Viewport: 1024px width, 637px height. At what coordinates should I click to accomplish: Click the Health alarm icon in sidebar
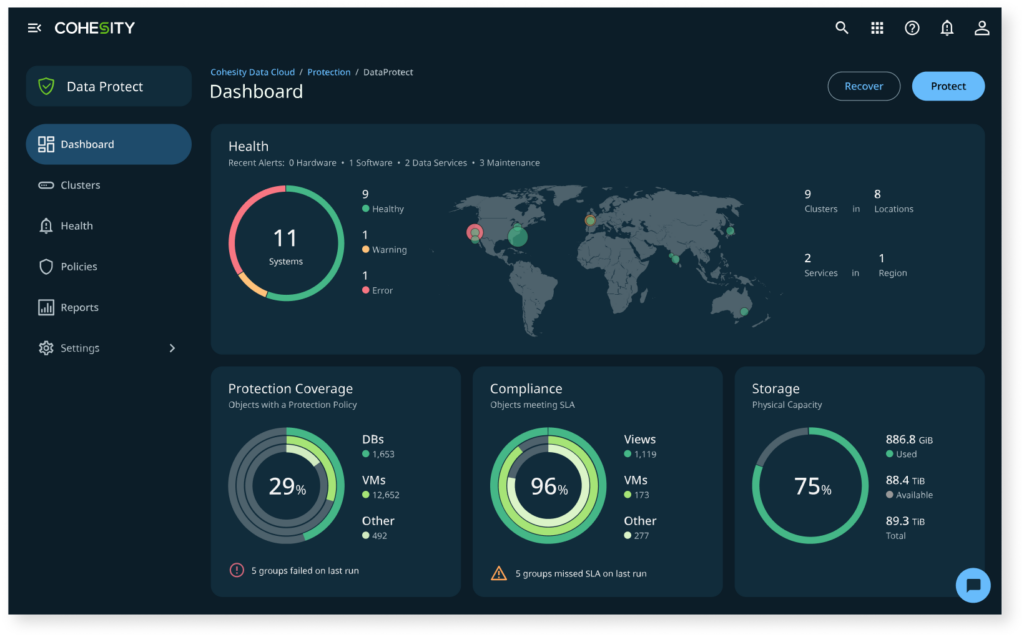tap(45, 226)
